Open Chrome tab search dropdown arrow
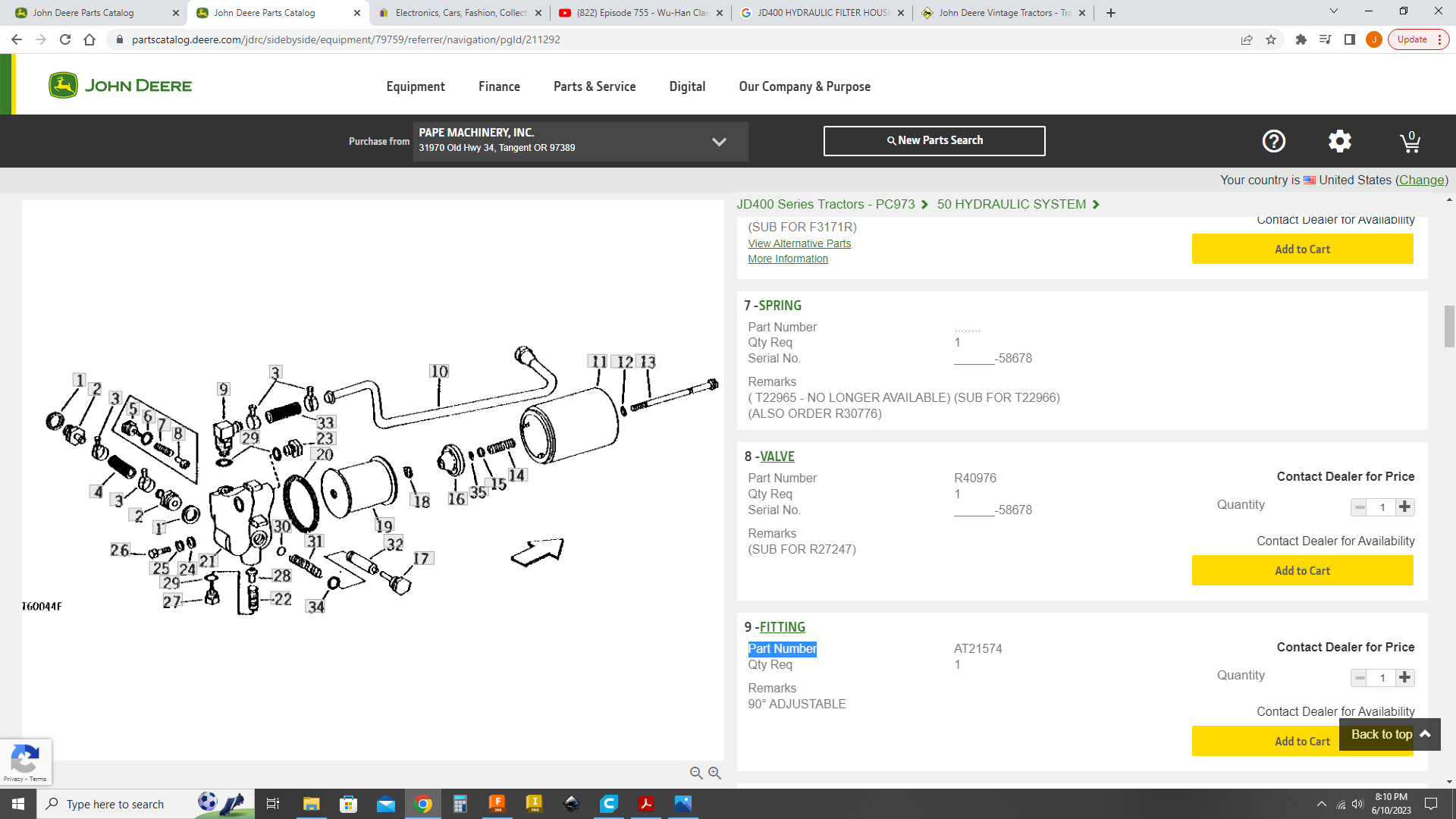This screenshot has height=819, width=1456. [1334, 11]
